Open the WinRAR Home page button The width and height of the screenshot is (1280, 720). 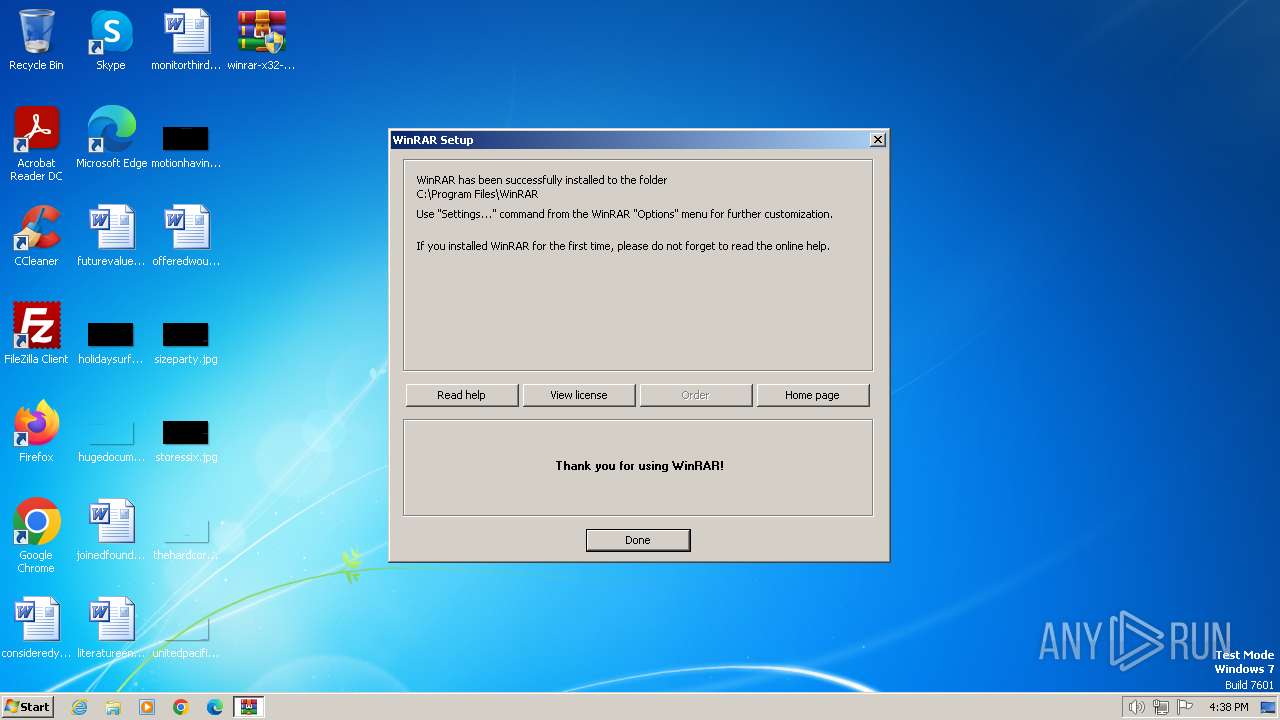(x=813, y=395)
